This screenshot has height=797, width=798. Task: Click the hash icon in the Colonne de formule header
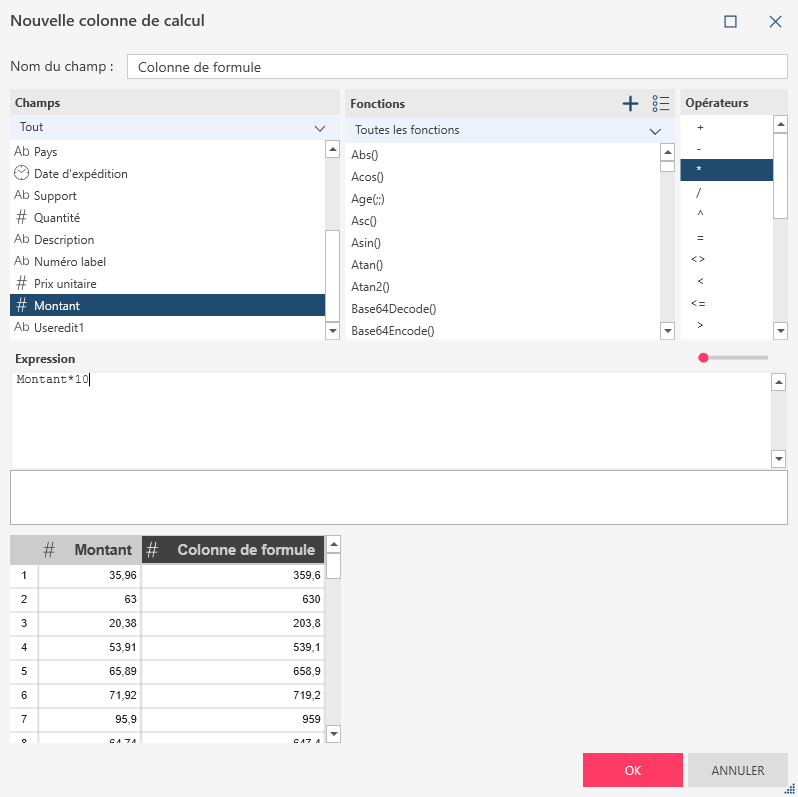pos(152,550)
